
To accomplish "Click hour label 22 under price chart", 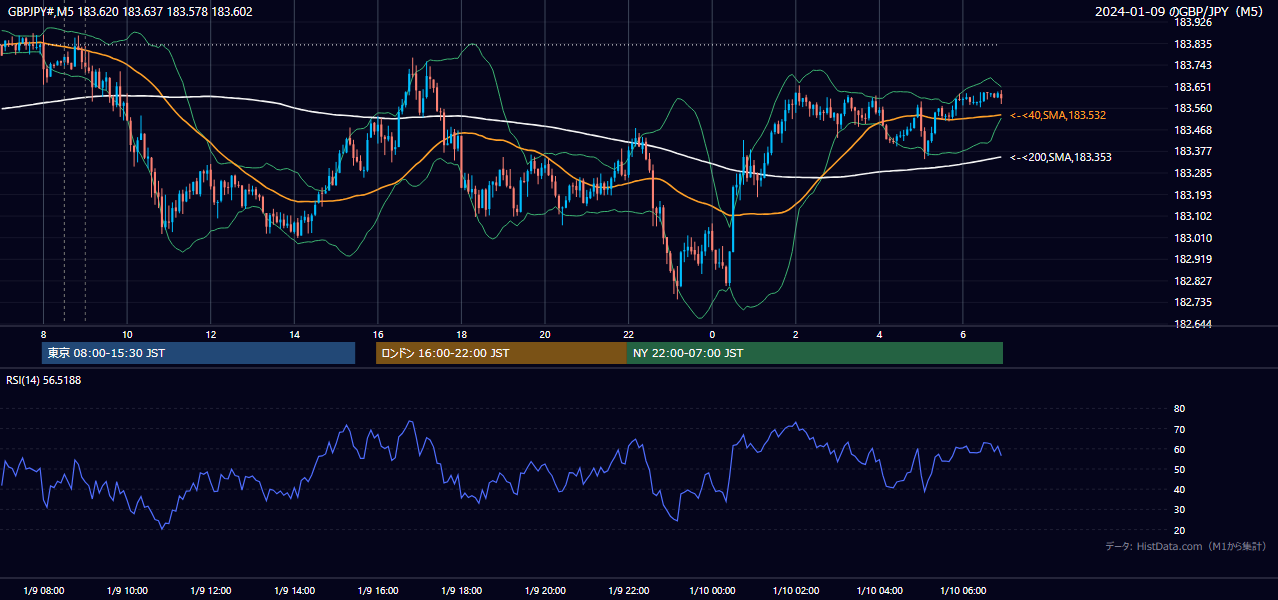I will [628, 334].
